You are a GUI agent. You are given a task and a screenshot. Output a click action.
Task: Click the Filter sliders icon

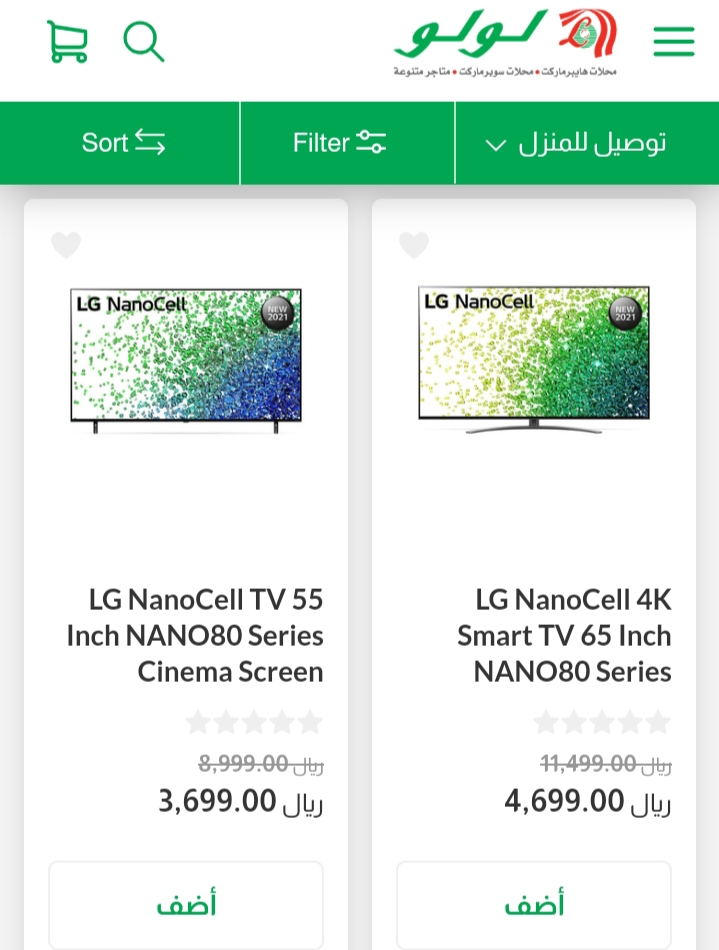pyautogui.click(x=371, y=142)
